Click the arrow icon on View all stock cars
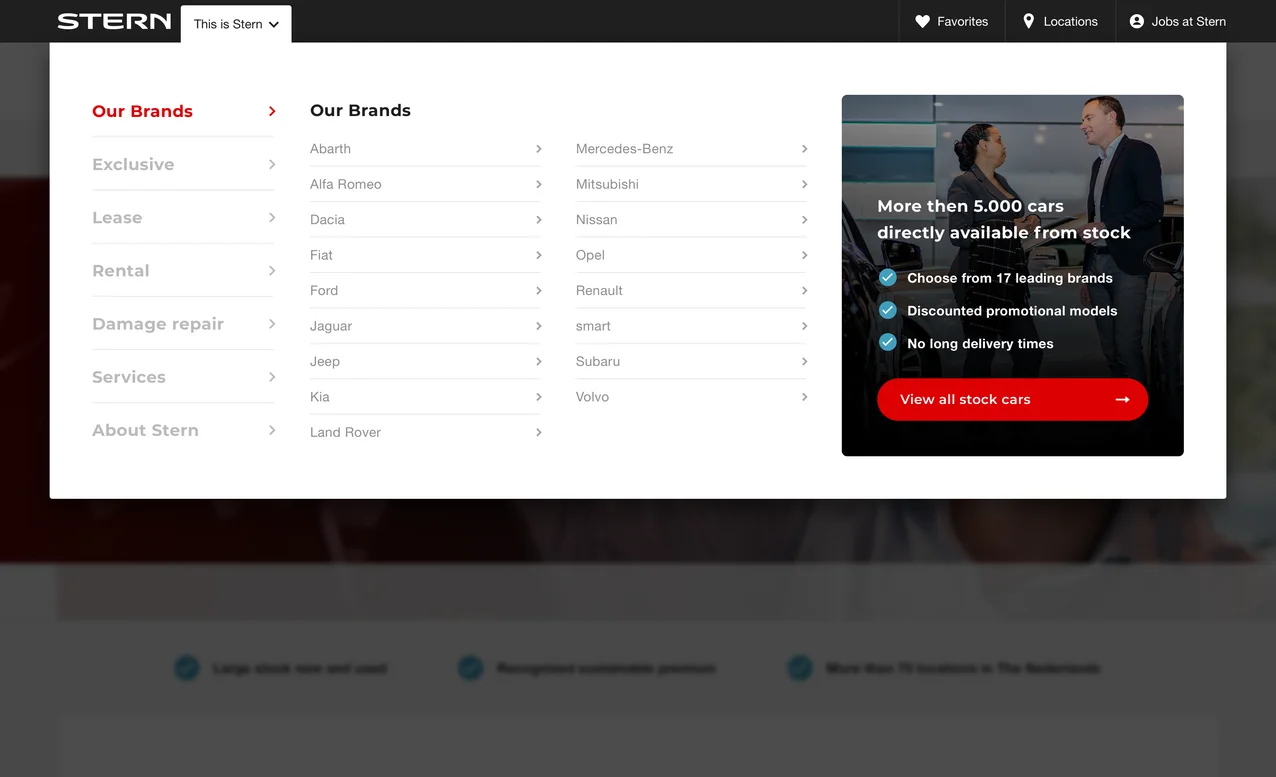 click(x=1122, y=399)
